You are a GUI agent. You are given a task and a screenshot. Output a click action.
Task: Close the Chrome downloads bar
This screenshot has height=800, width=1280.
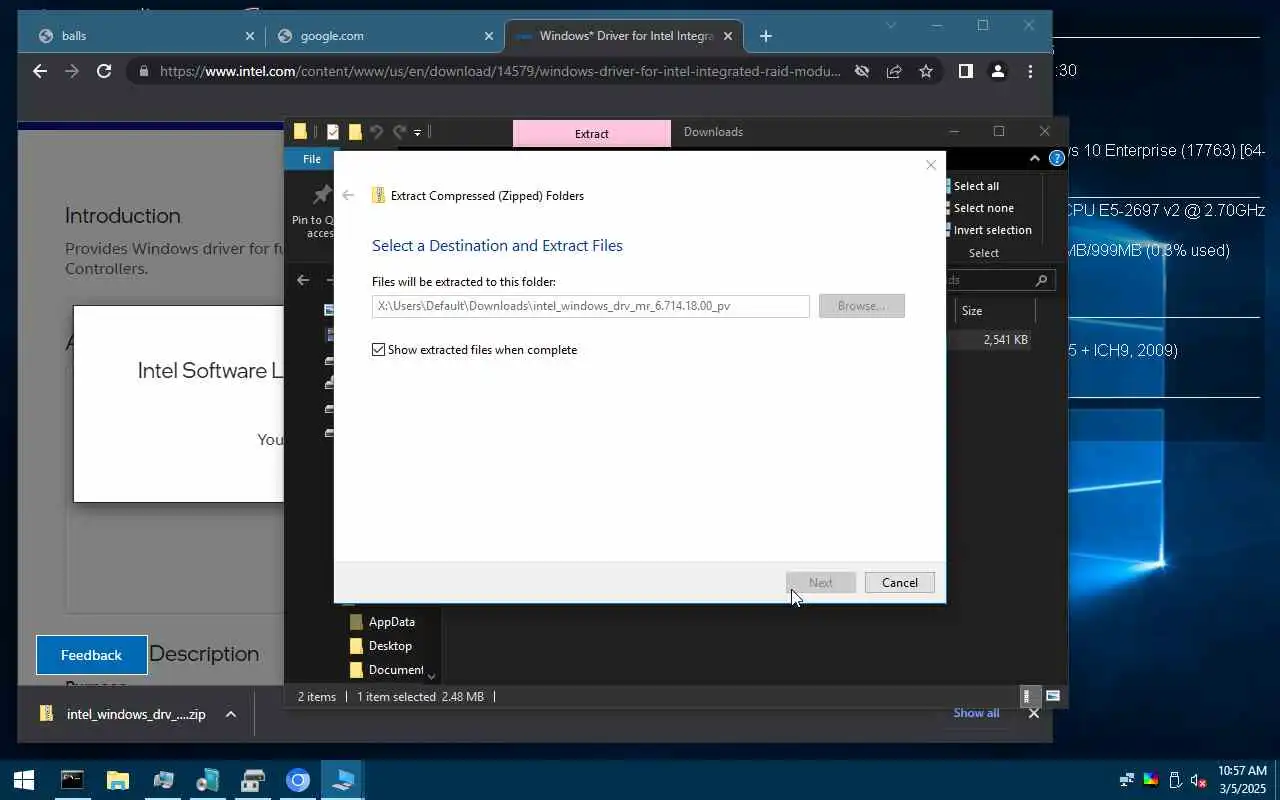coord(1034,713)
